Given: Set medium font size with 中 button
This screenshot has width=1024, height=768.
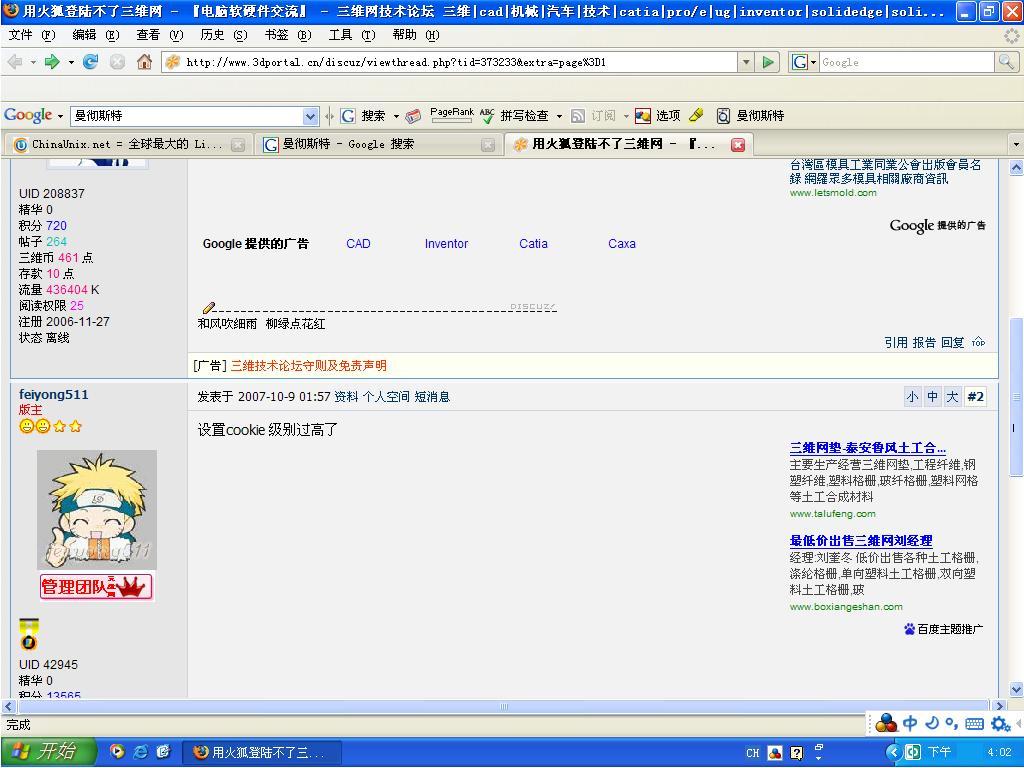Looking at the screenshot, I should pos(933,396).
